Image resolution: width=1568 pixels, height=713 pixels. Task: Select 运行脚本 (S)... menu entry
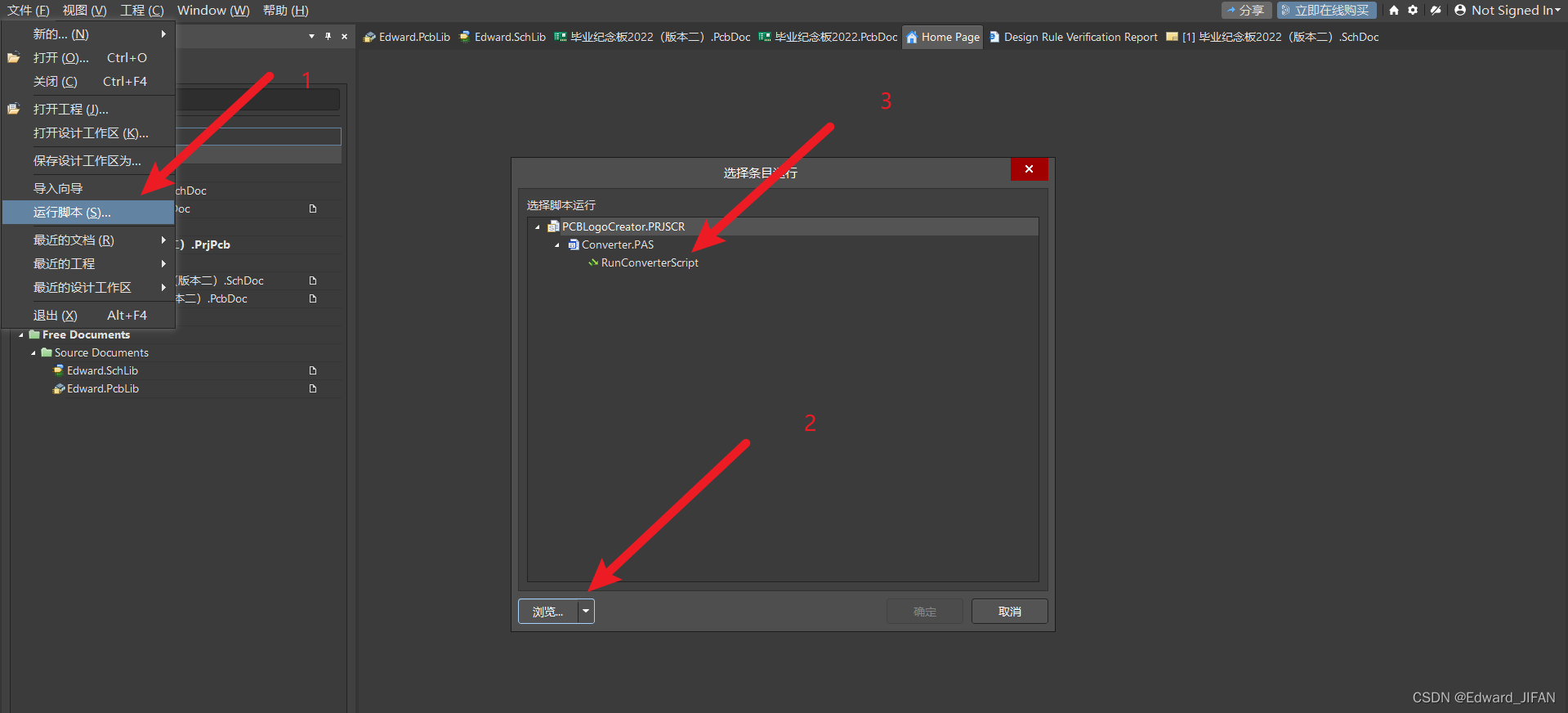88,213
